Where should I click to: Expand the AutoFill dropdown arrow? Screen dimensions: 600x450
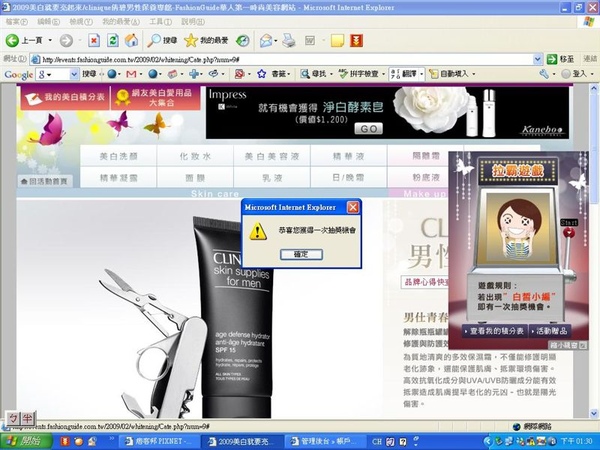click(x=474, y=74)
